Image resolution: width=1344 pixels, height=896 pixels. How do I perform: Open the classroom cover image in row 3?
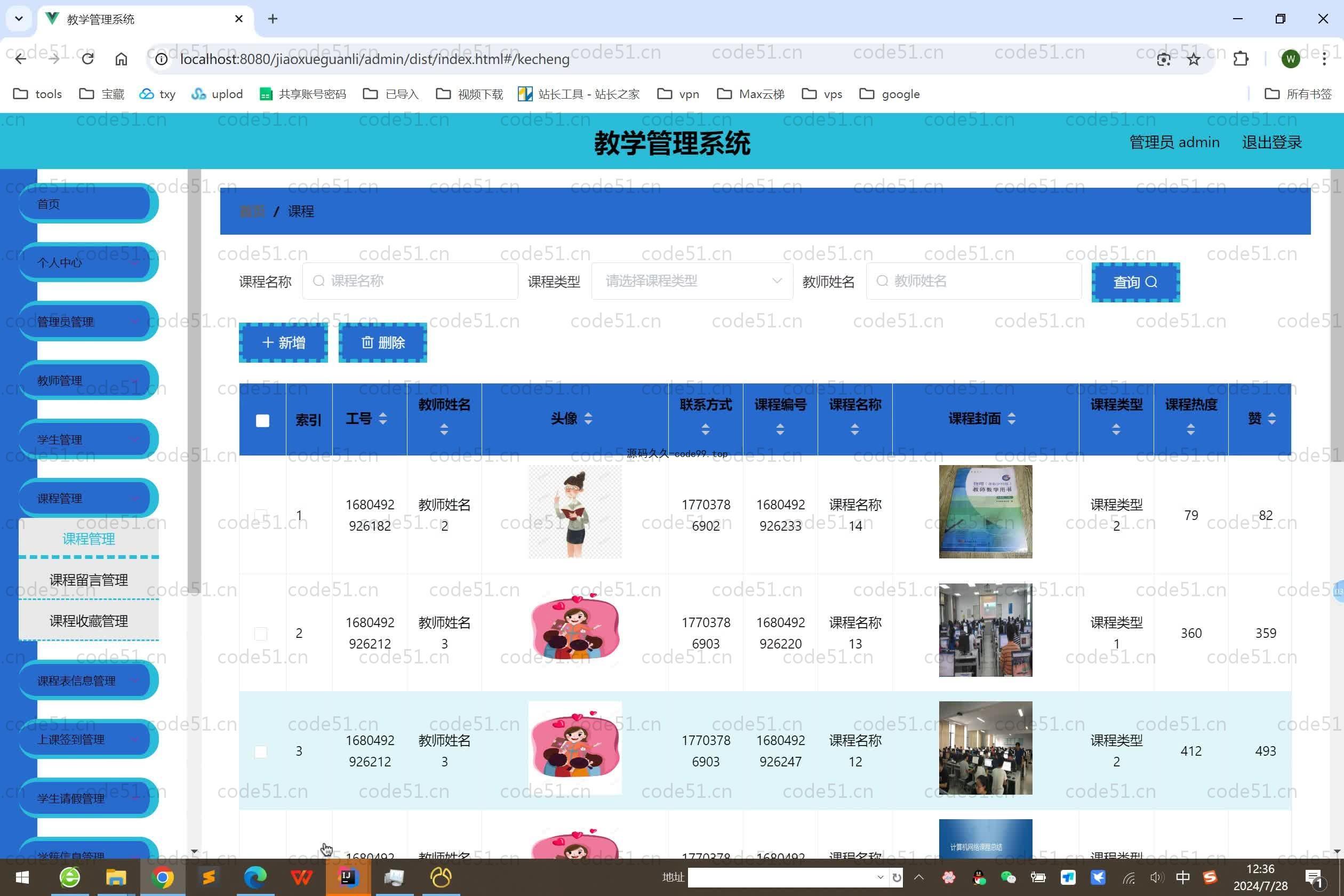985,748
